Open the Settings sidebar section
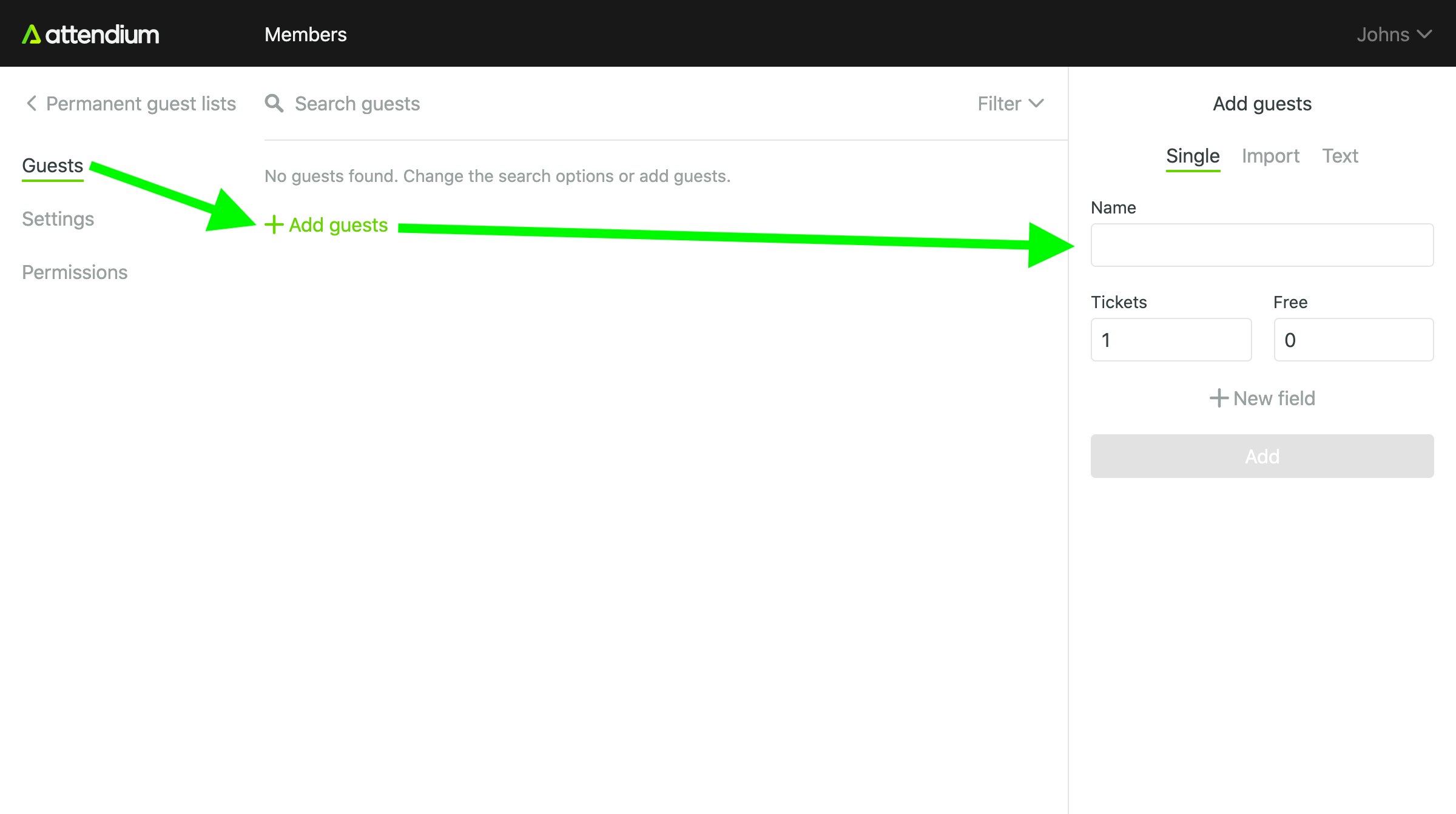The height and width of the screenshot is (814, 1456). point(58,219)
